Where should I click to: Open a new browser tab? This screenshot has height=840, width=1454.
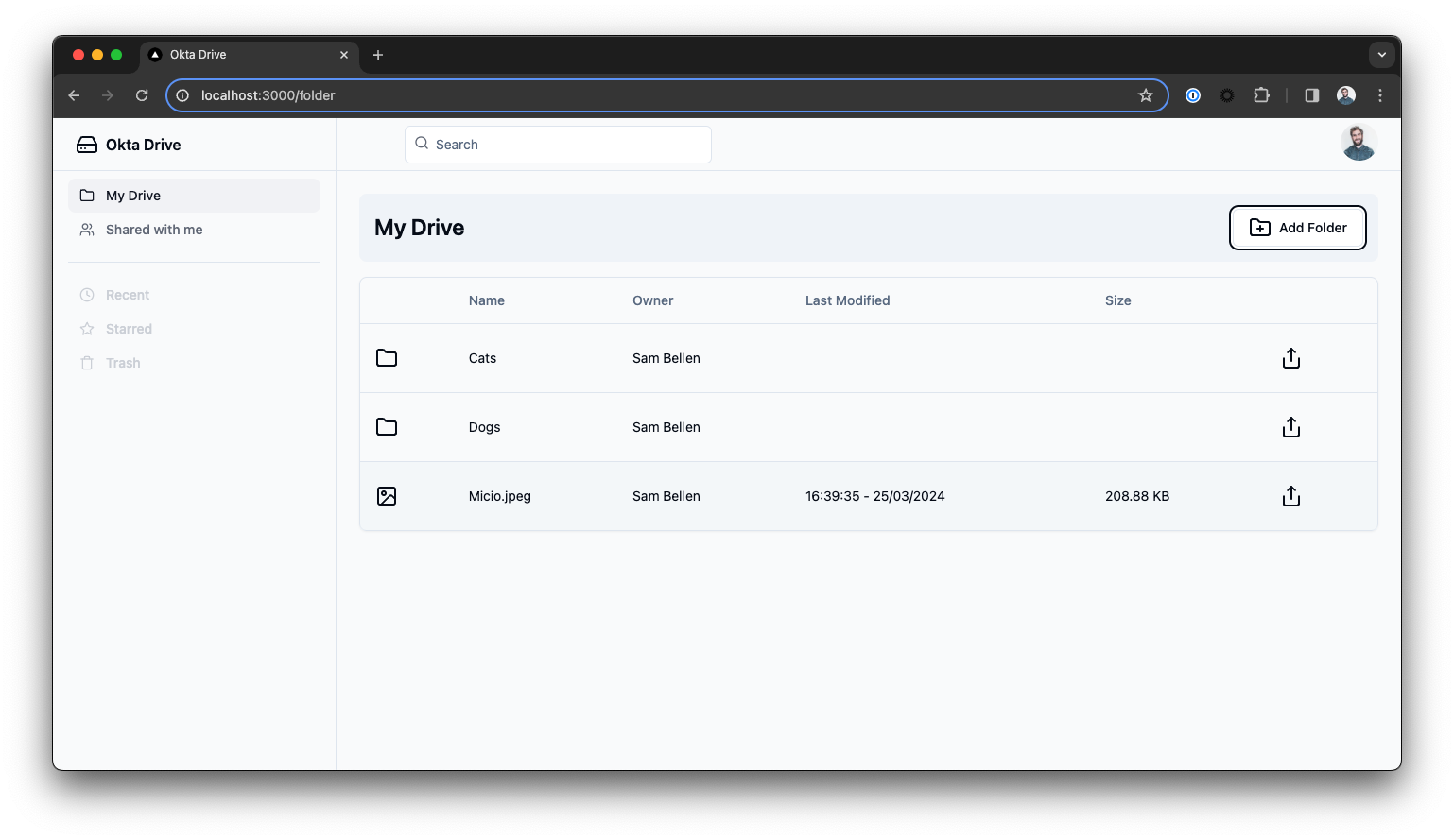pyautogui.click(x=378, y=55)
